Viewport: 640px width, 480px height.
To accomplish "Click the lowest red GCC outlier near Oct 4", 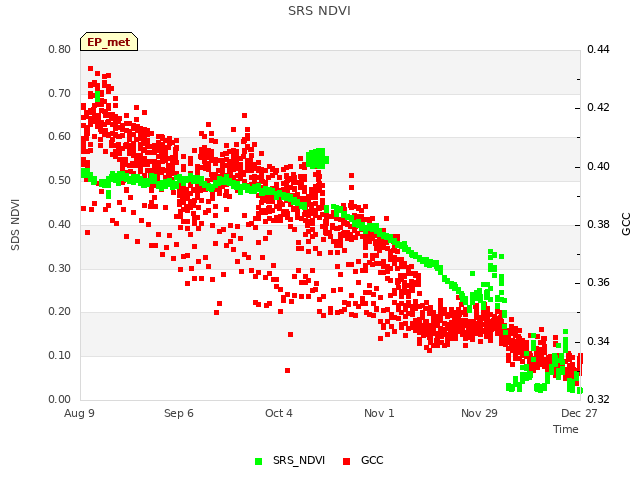I will pos(287,371).
